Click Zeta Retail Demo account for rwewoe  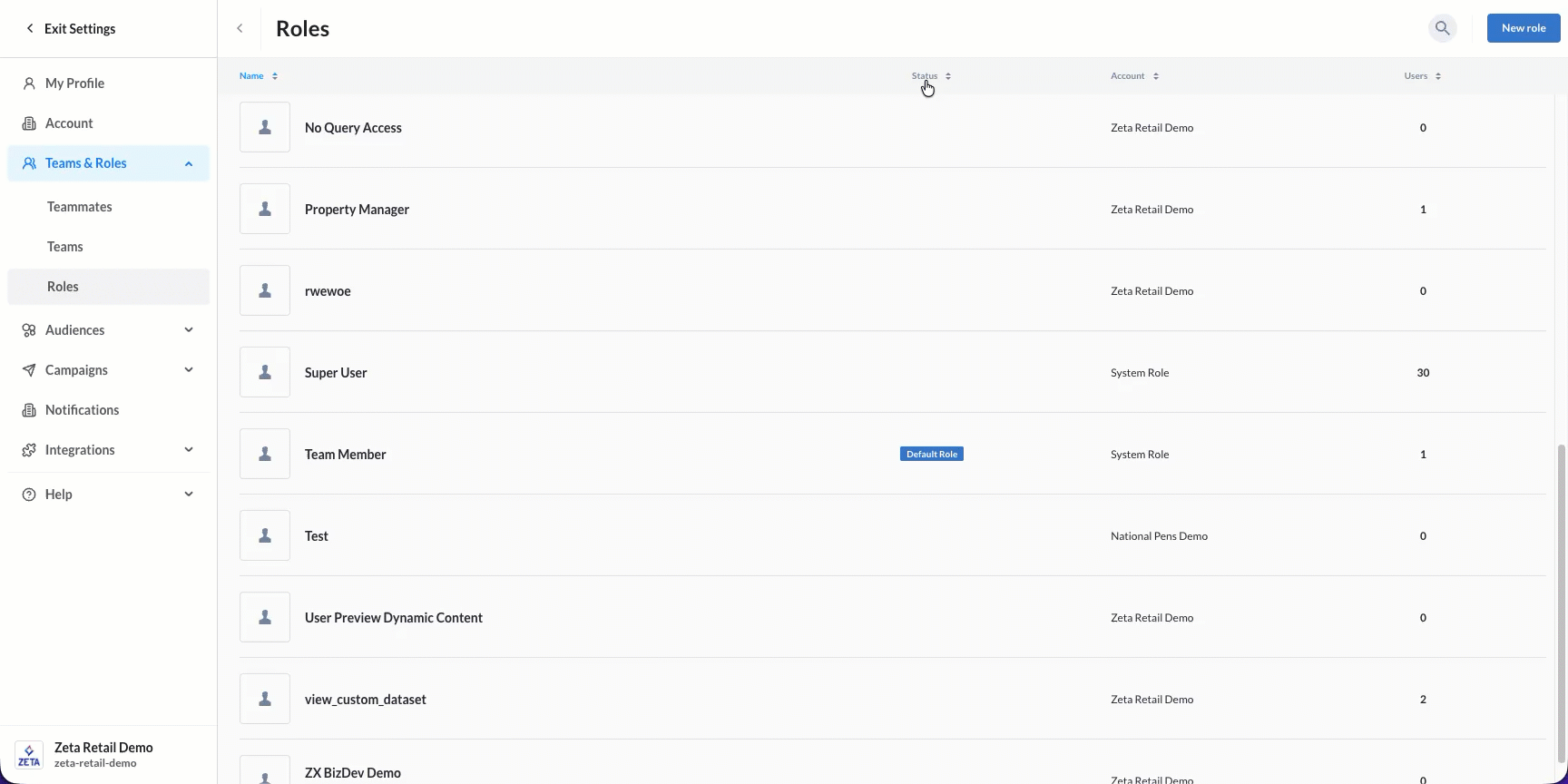click(x=1151, y=291)
